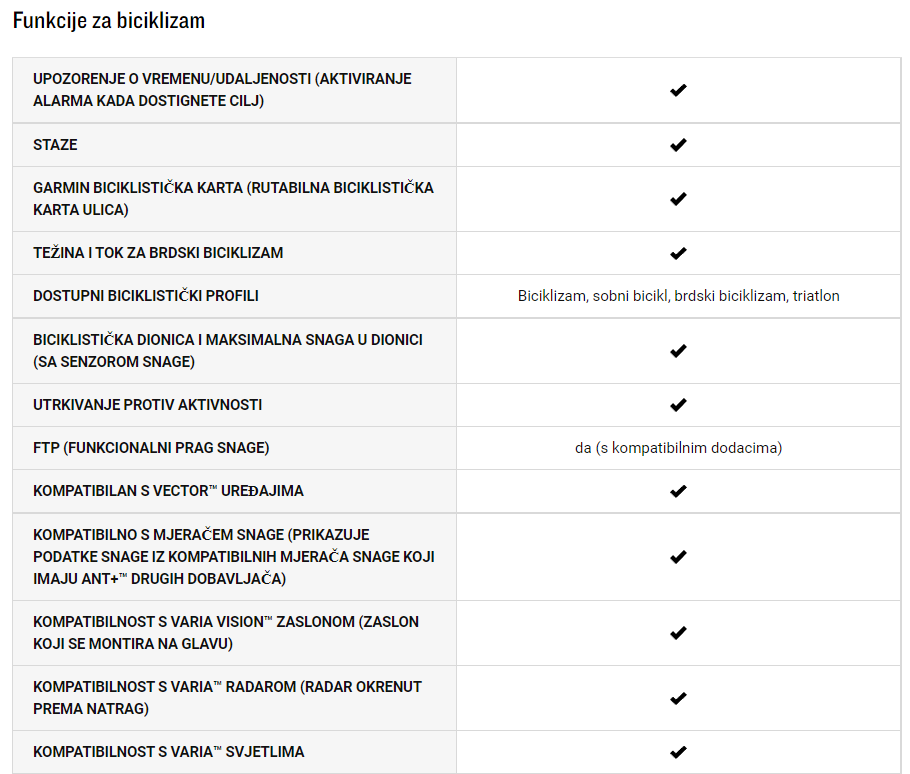This screenshot has height=774, width=910.
Task: Click the FTP (funkcionalni prag snage) label
Action: 151,448
